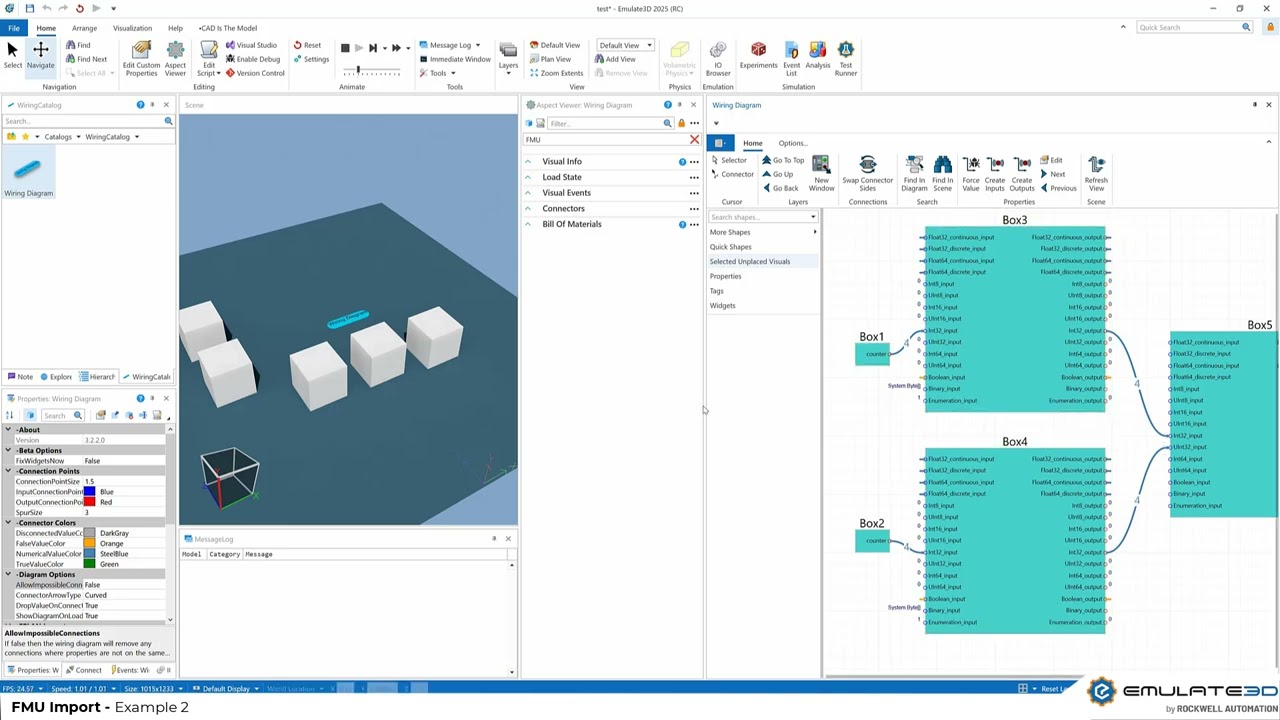The image size is (1280, 720).
Task: Click the FalseValueColor Orange swatch
Action: 90,544
